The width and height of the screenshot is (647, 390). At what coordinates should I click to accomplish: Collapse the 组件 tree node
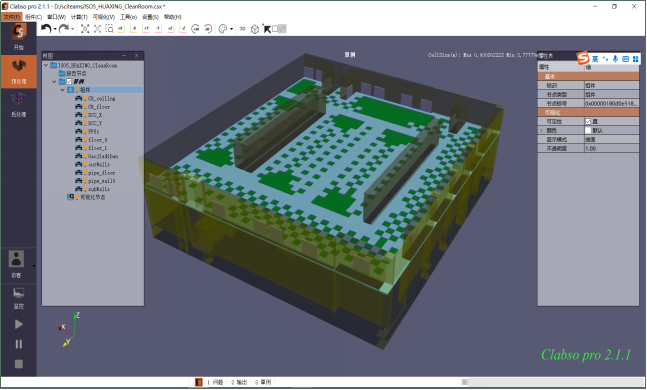62,90
